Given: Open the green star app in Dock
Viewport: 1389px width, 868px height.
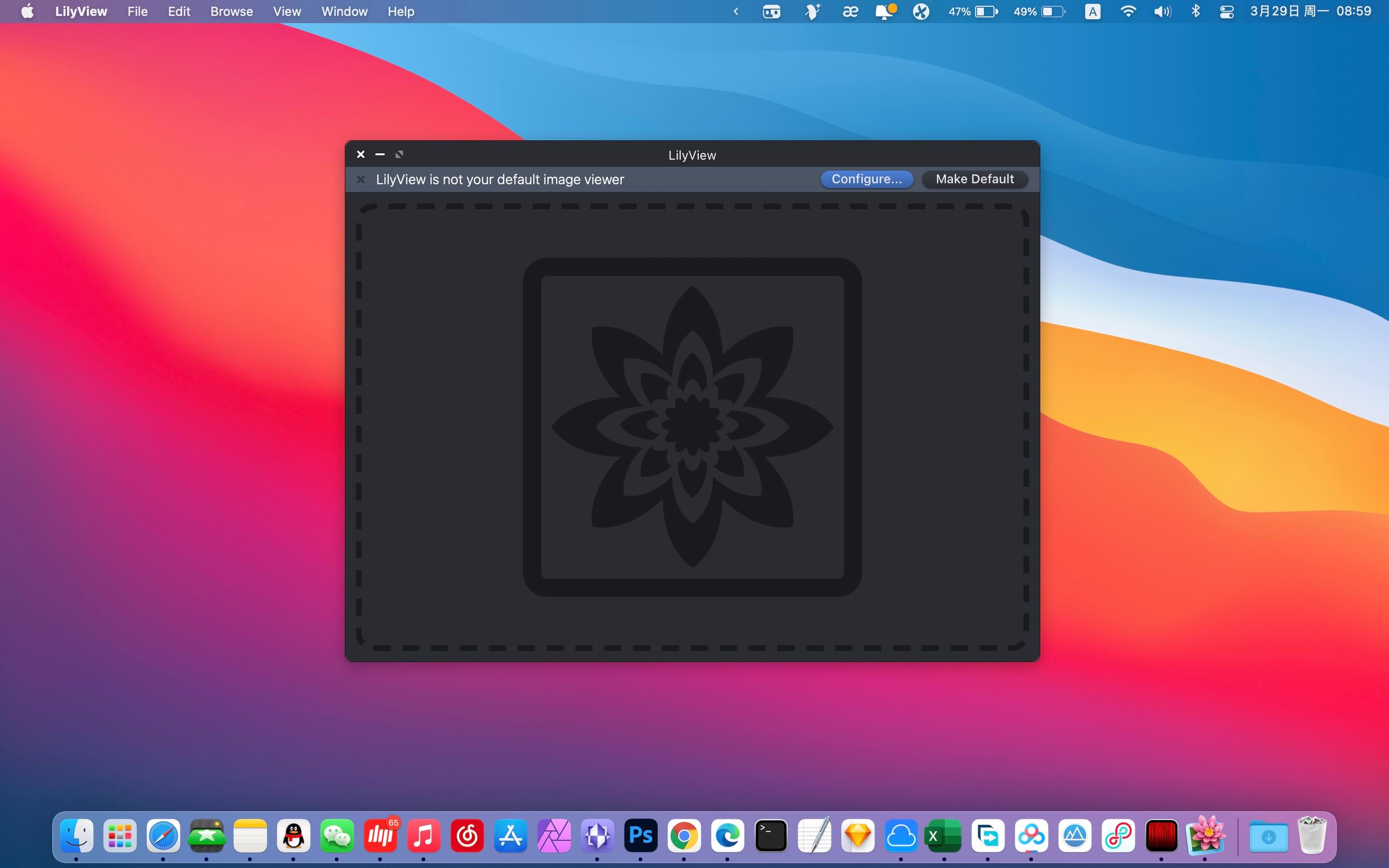Looking at the screenshot, I should tap(206, 836).
